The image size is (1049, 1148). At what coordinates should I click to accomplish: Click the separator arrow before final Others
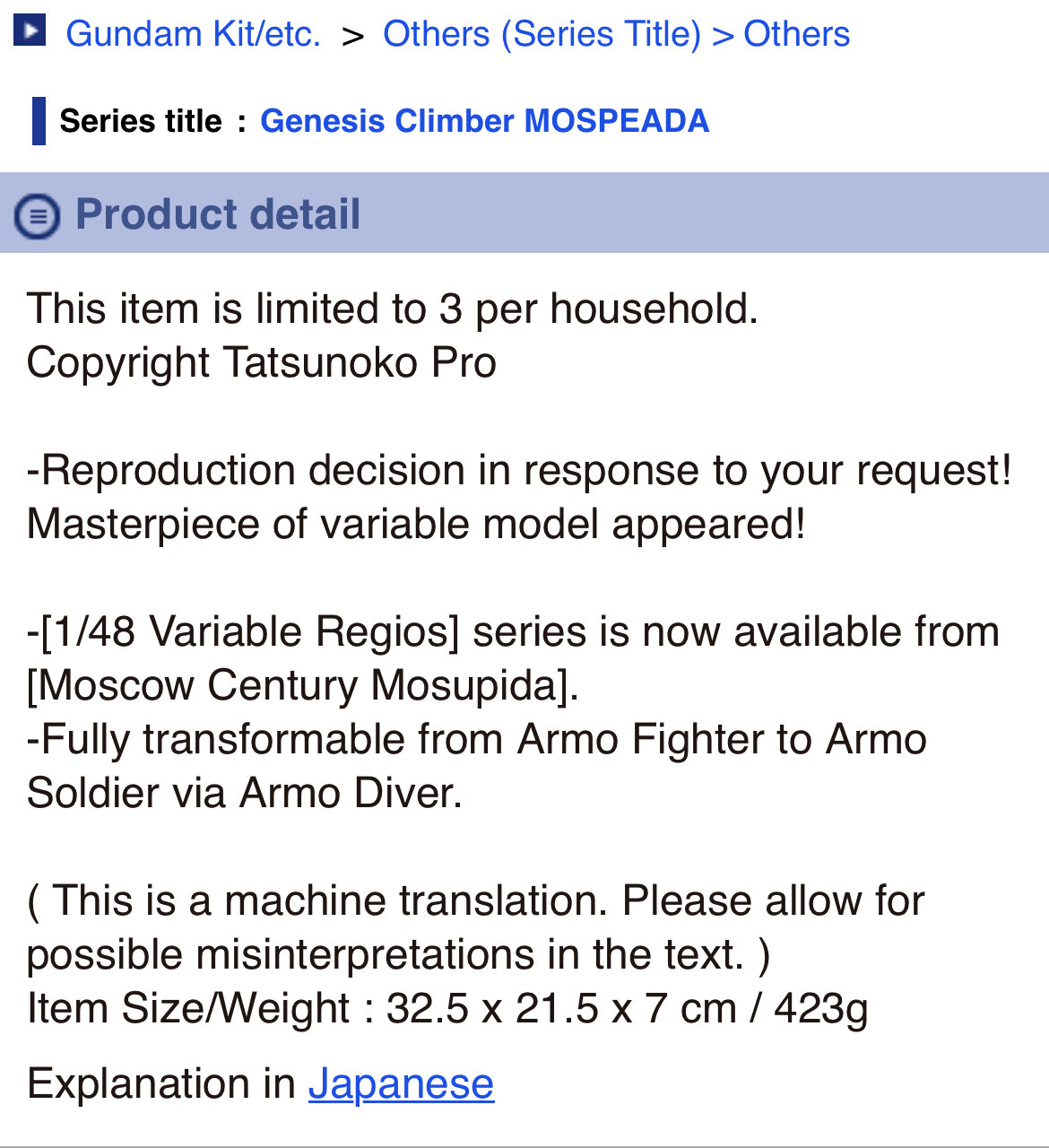tap(723, 37)
